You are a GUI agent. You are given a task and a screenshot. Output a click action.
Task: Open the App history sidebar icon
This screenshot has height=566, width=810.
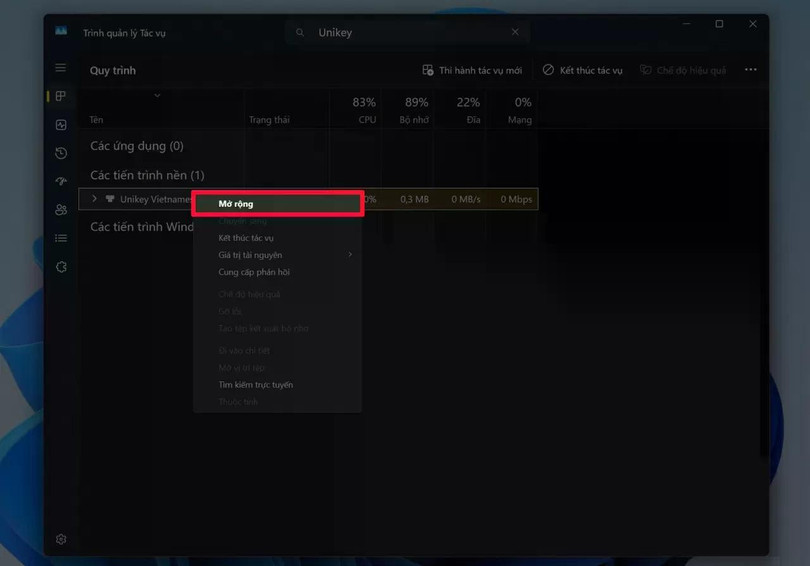(61, 153)
